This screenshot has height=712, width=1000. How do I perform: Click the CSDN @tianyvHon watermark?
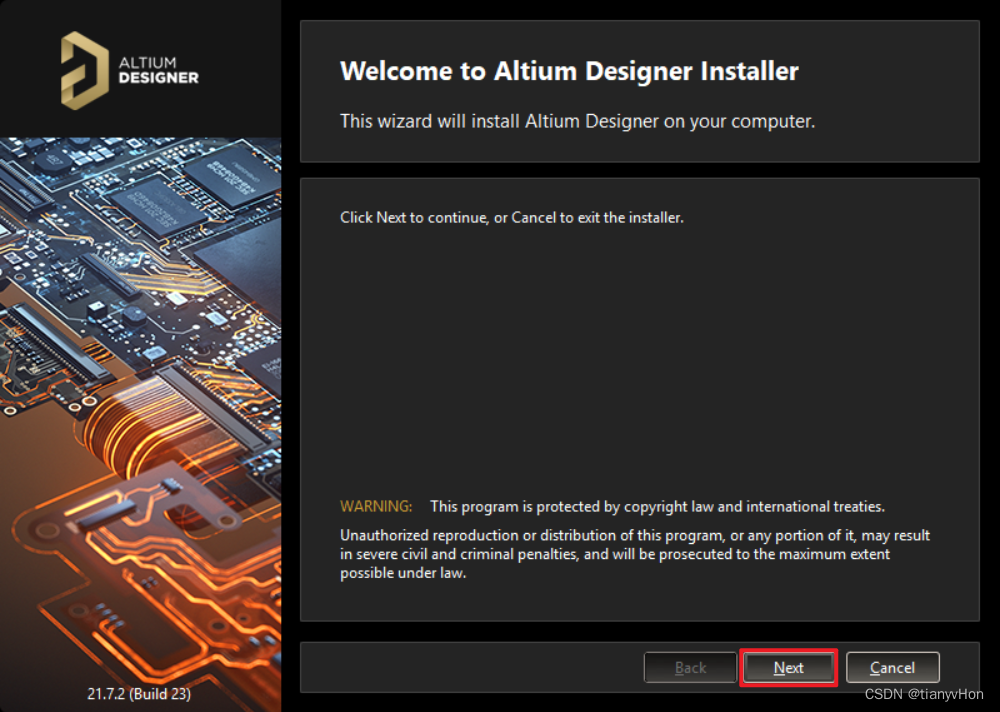[924, 694]
